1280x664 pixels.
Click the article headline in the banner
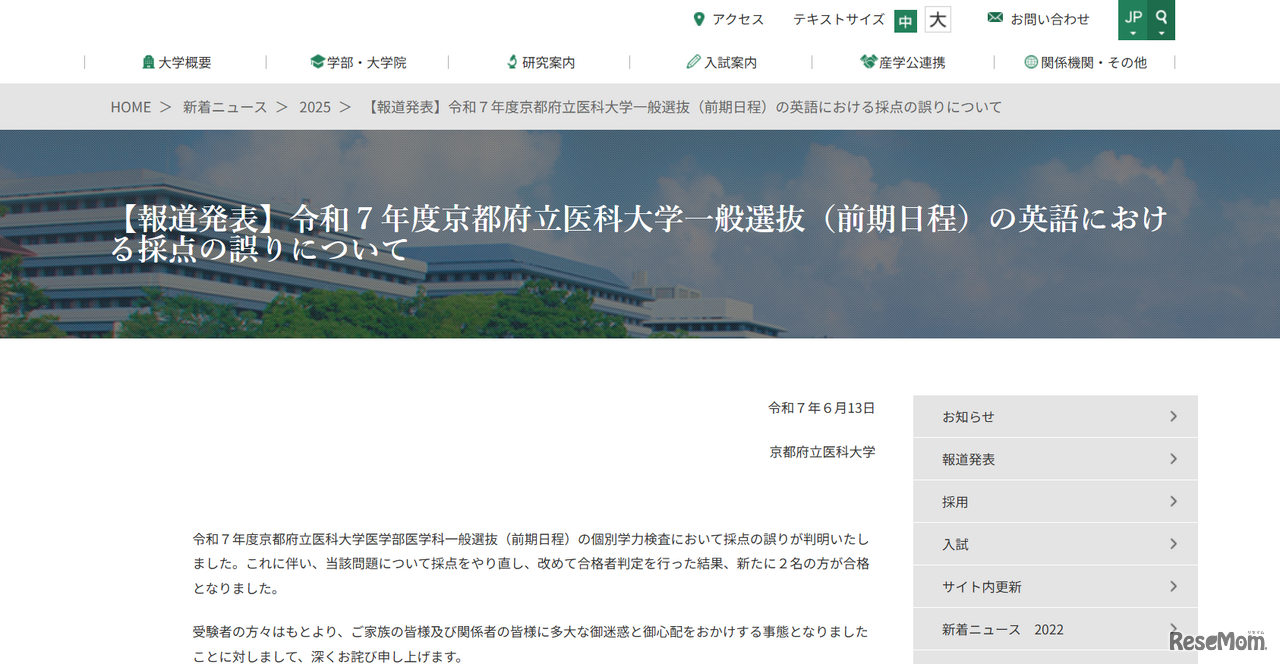click(640, 233)
